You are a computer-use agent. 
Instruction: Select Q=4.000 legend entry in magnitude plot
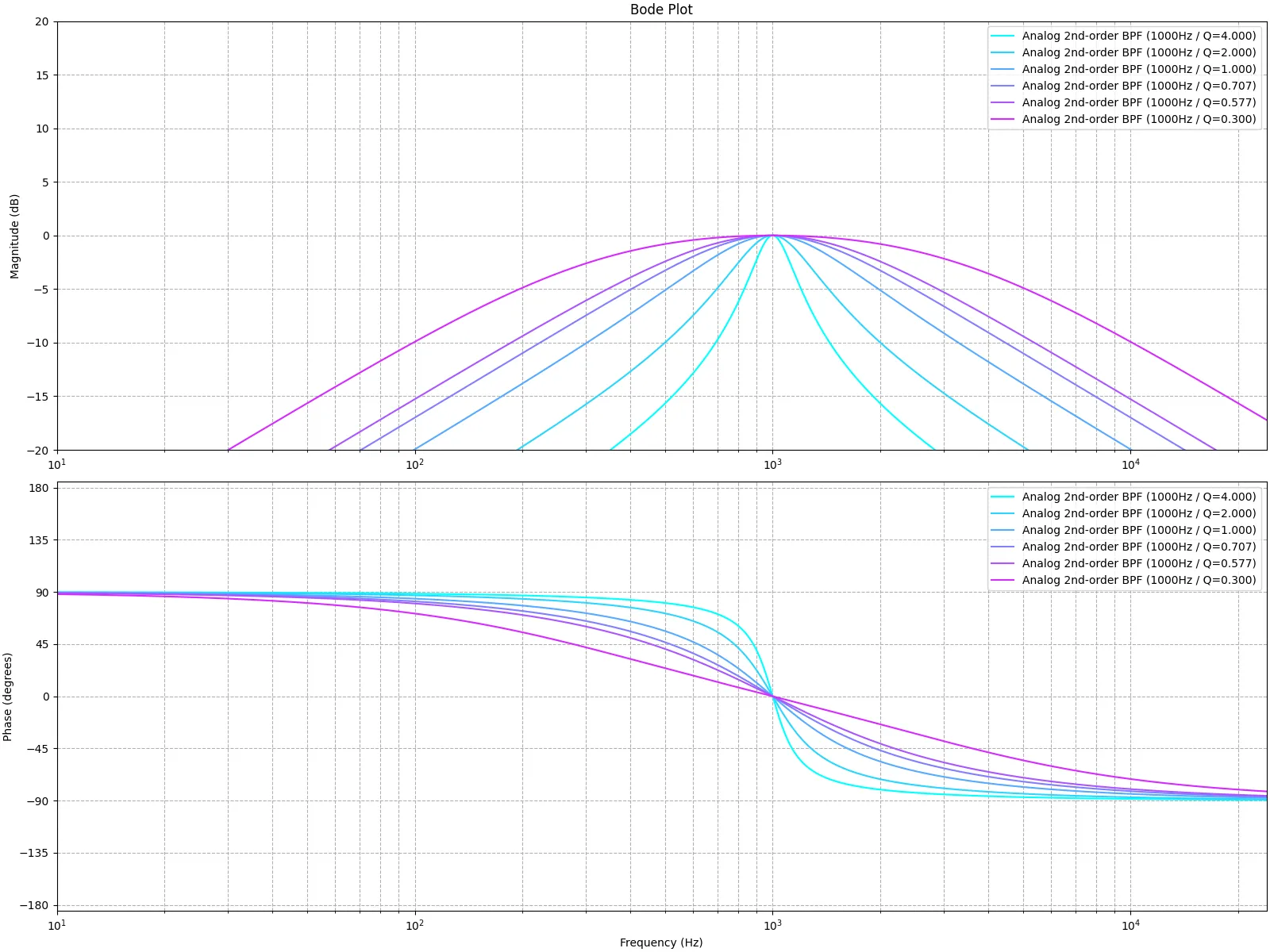coord(1138,36)
